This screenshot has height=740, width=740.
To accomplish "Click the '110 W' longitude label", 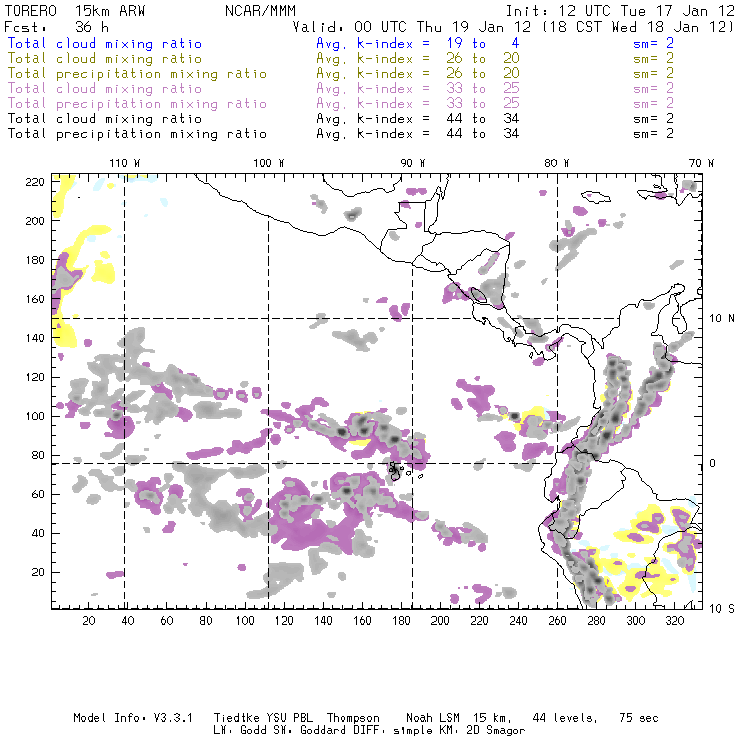I will pyautogui.click(x=125, y=163).
